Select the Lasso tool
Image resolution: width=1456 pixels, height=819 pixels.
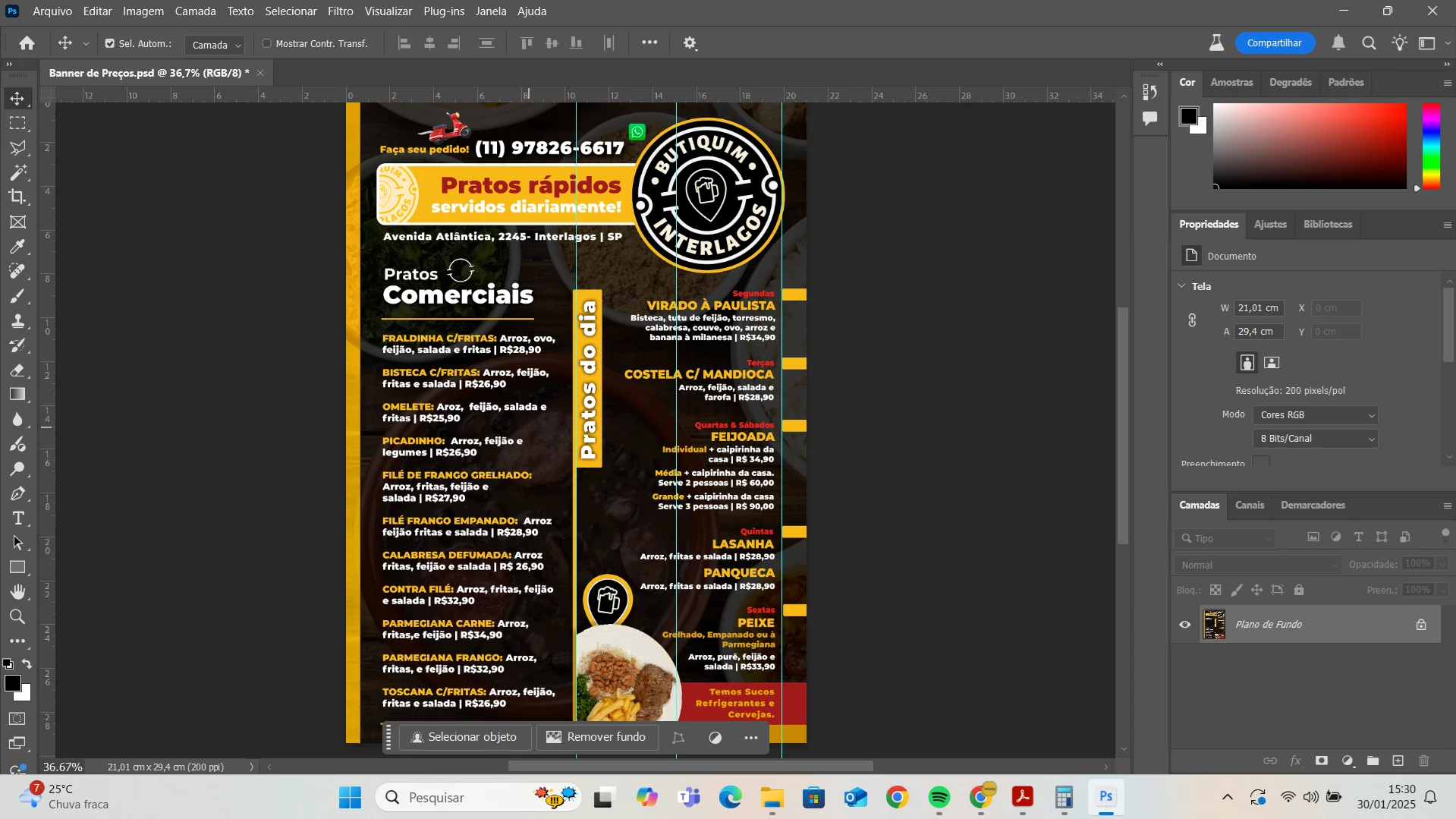click(17, 147)
